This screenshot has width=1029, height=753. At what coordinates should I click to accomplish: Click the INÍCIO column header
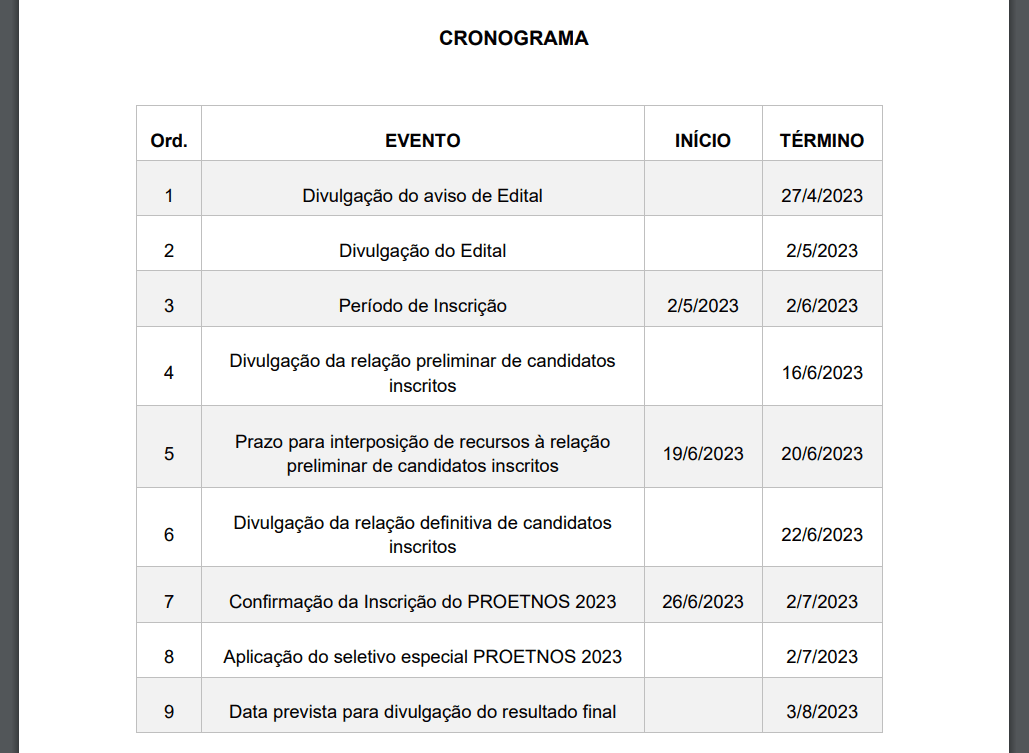(703, 140)
